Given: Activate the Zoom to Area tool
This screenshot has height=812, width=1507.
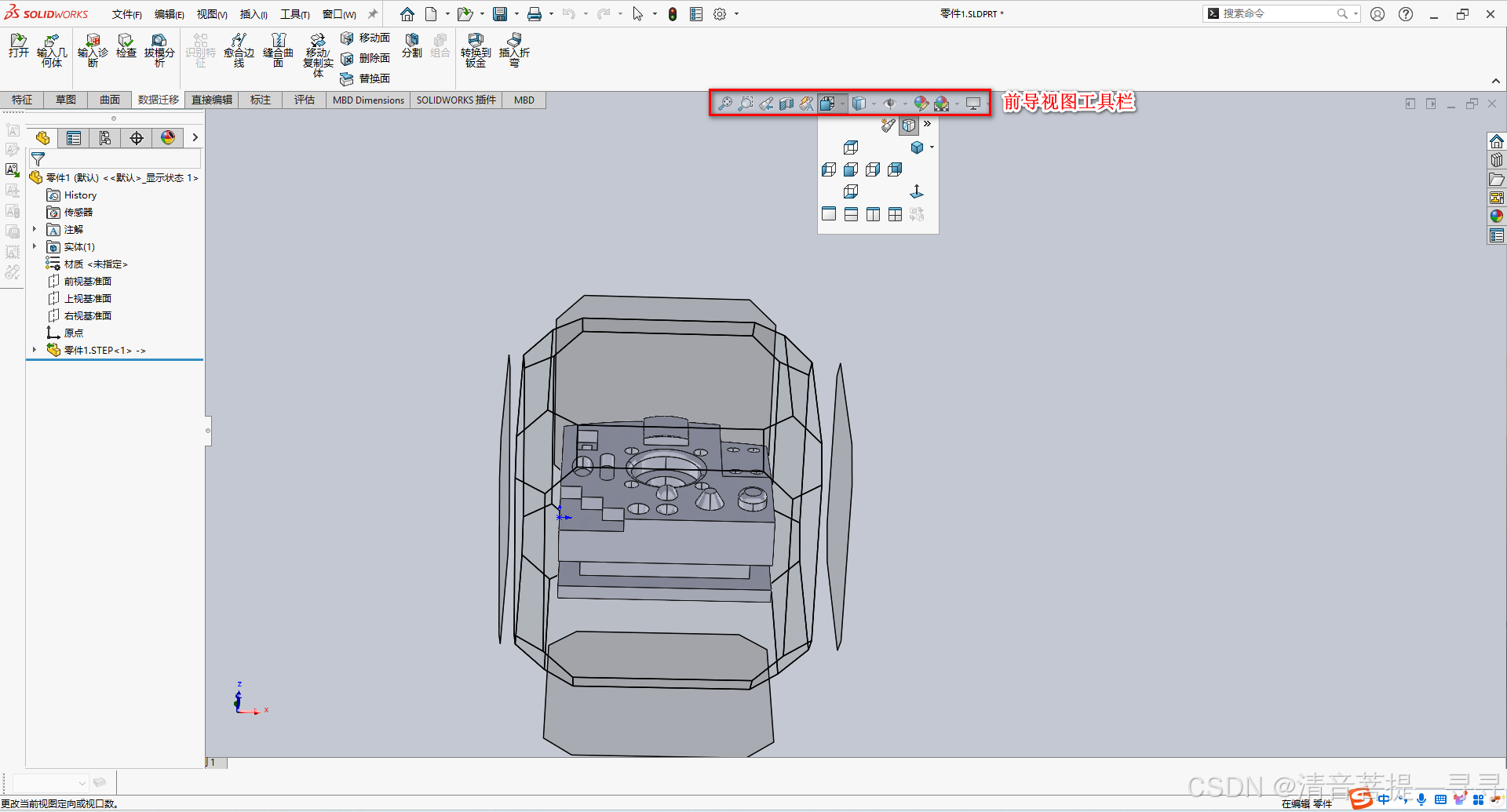Looking at the screenshot, I should point(746,103).
